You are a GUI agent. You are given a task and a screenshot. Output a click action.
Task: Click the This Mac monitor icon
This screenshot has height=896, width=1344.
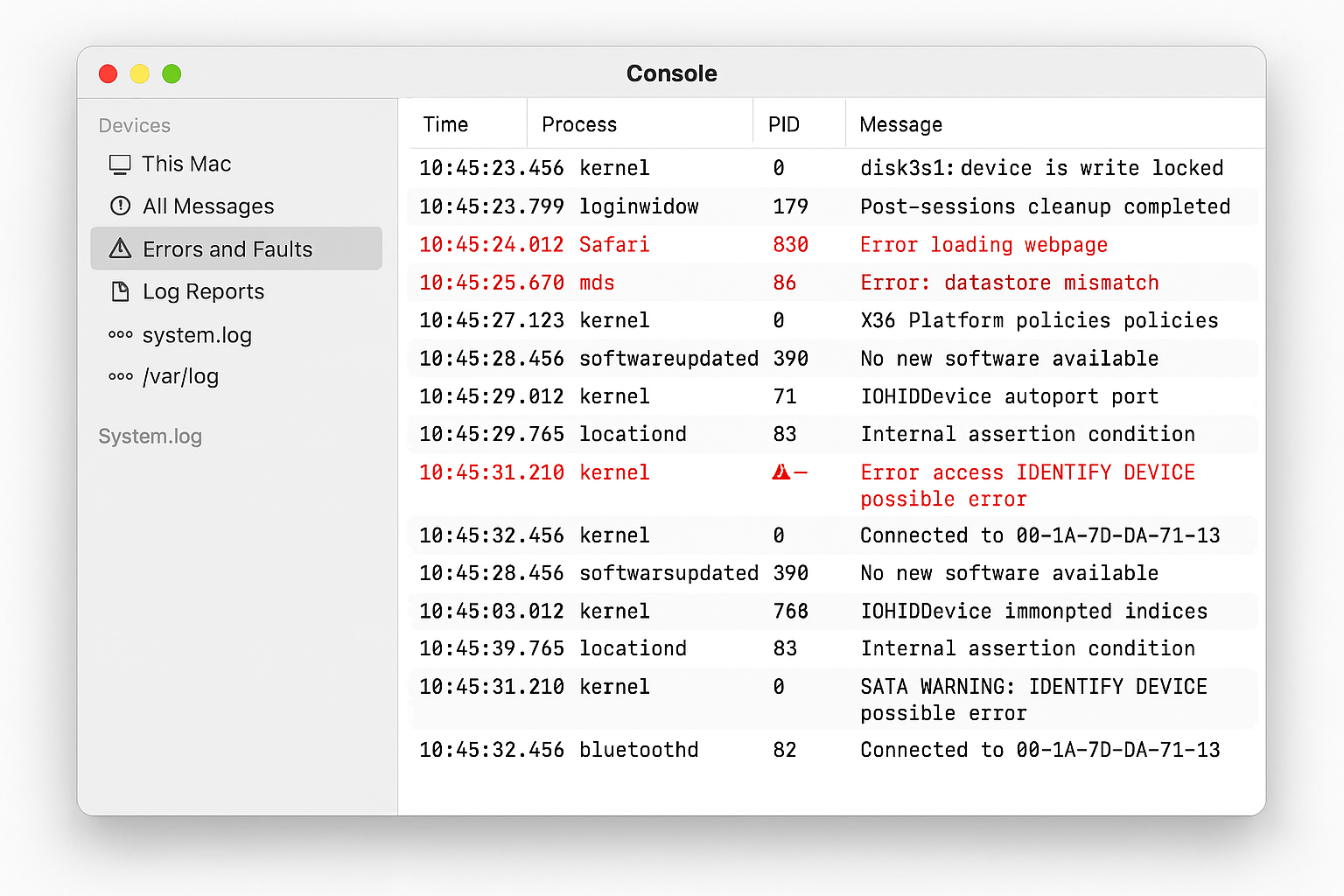click(x=120, y=164)
